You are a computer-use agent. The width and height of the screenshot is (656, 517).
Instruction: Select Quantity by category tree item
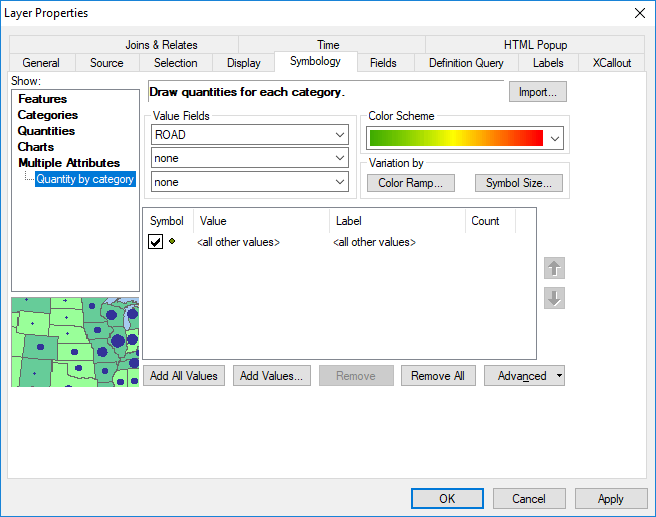coord(85,179)
